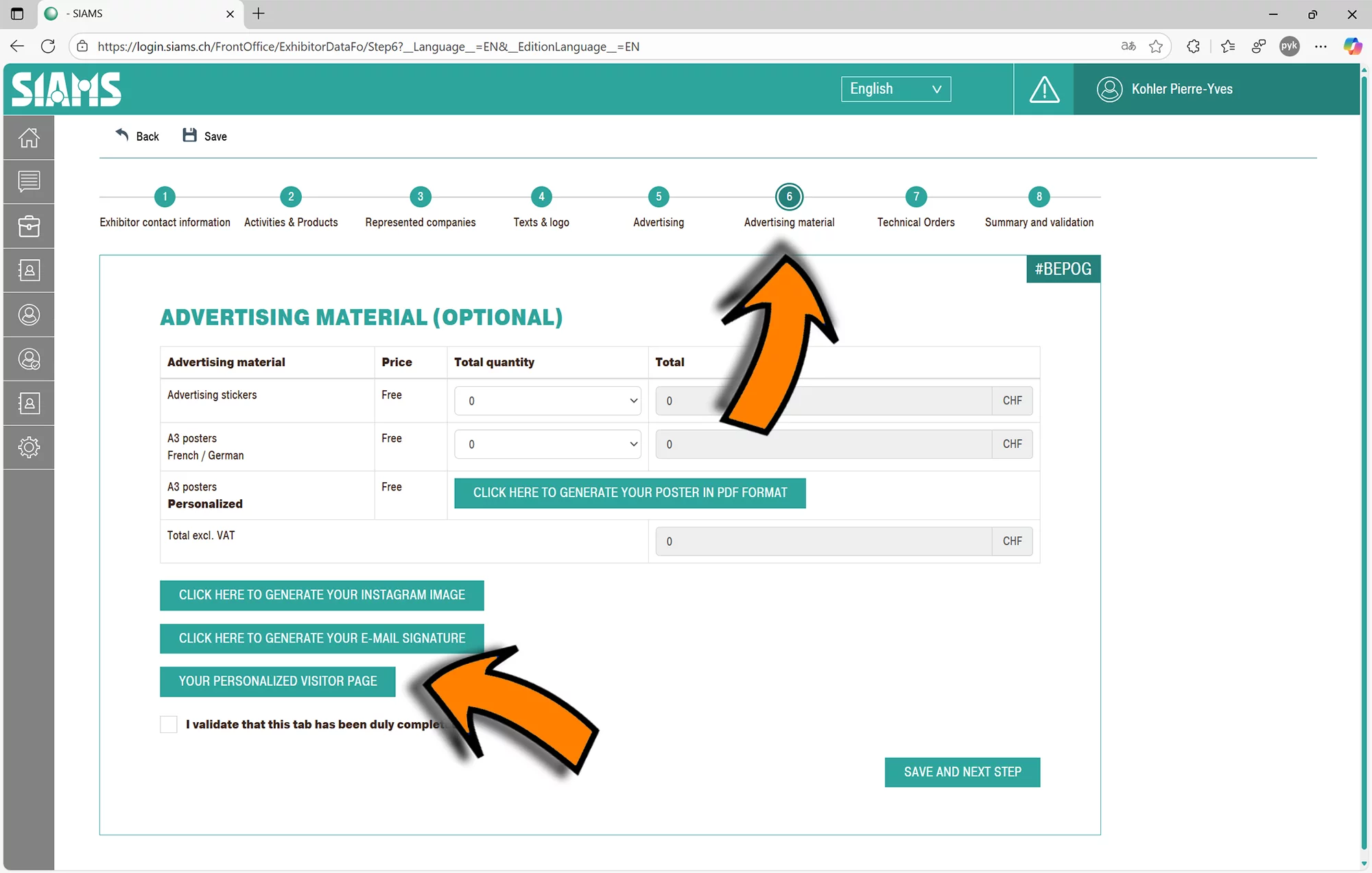The height and width of the screenshot is (873, 1372).
Task: Expand the Advertising stickers quantity dropdown
Action: tap(547, 401)
